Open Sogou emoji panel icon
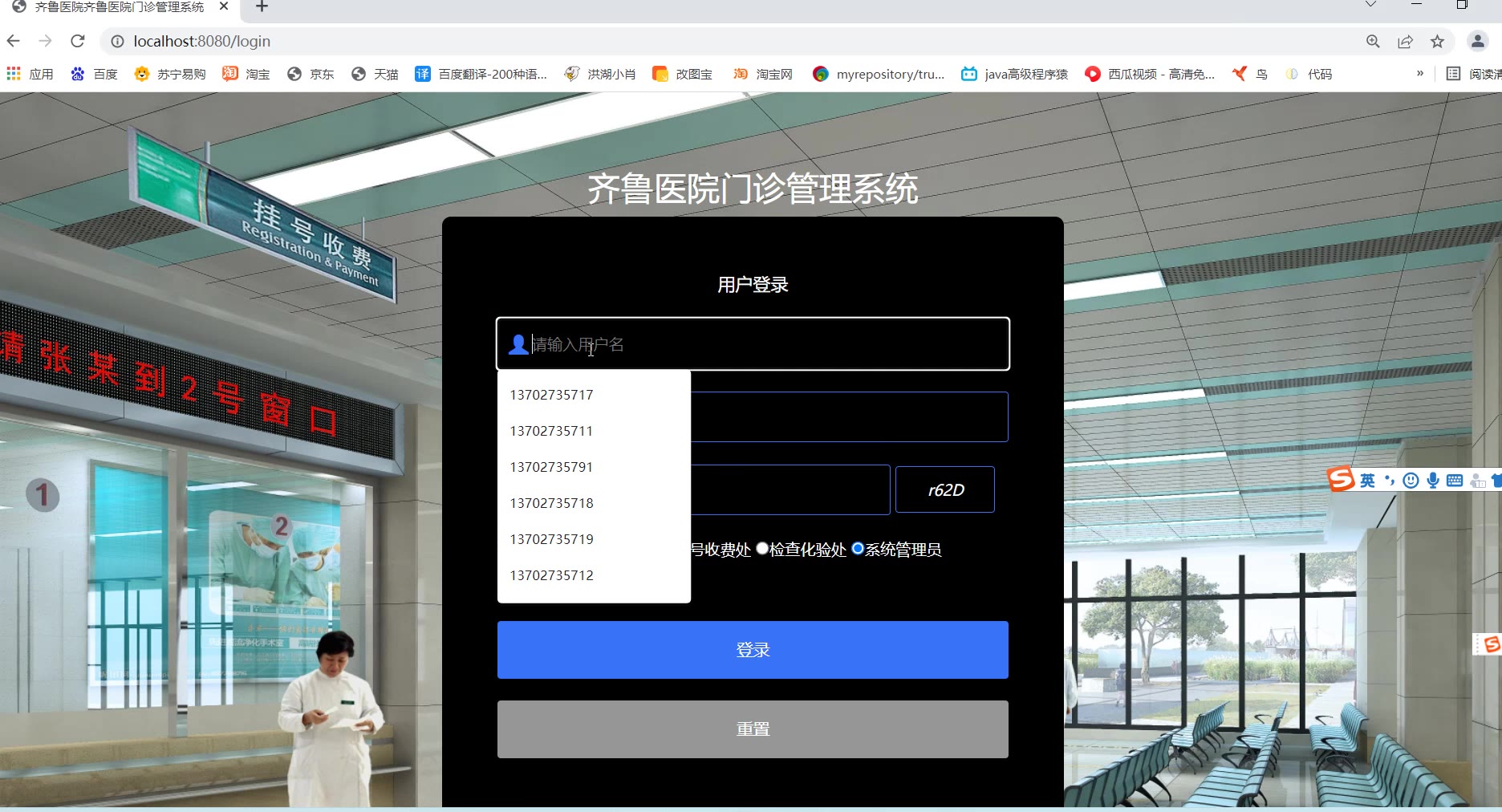The image size is (1502, 812). point(1411,480)
